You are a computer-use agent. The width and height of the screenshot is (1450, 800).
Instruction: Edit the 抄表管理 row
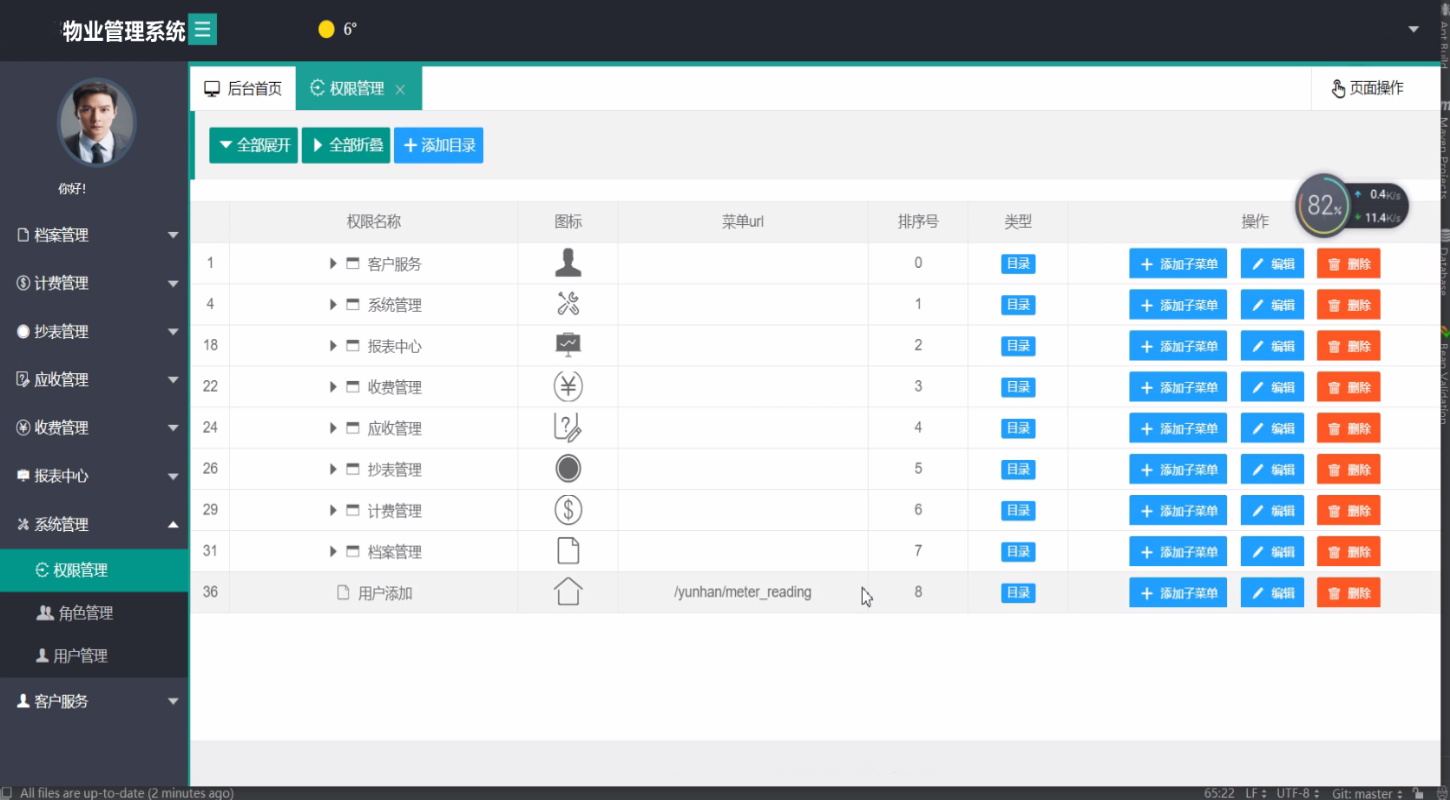click(x=1272, y=469)
